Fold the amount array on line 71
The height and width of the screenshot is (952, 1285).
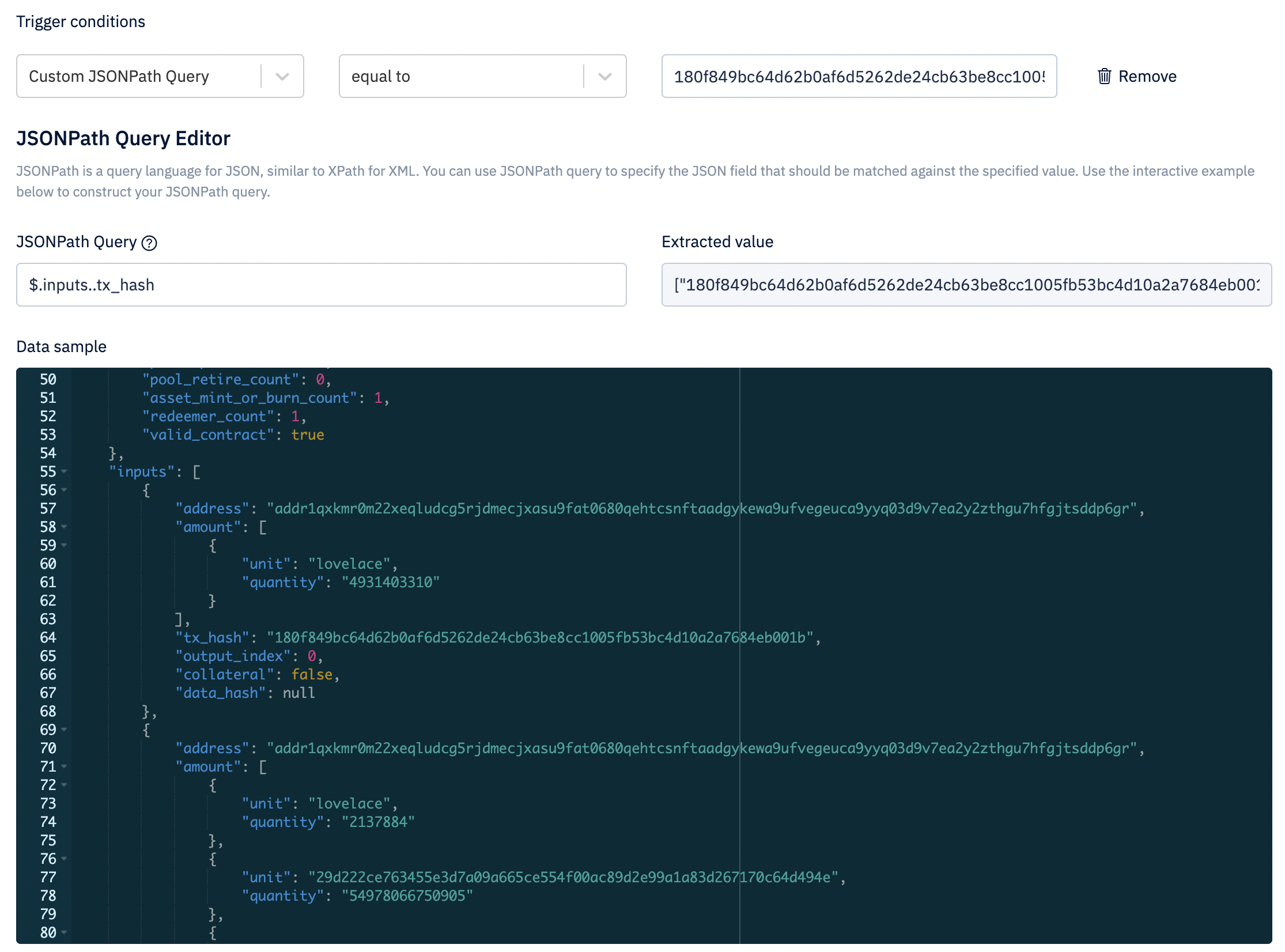[64, 766]
